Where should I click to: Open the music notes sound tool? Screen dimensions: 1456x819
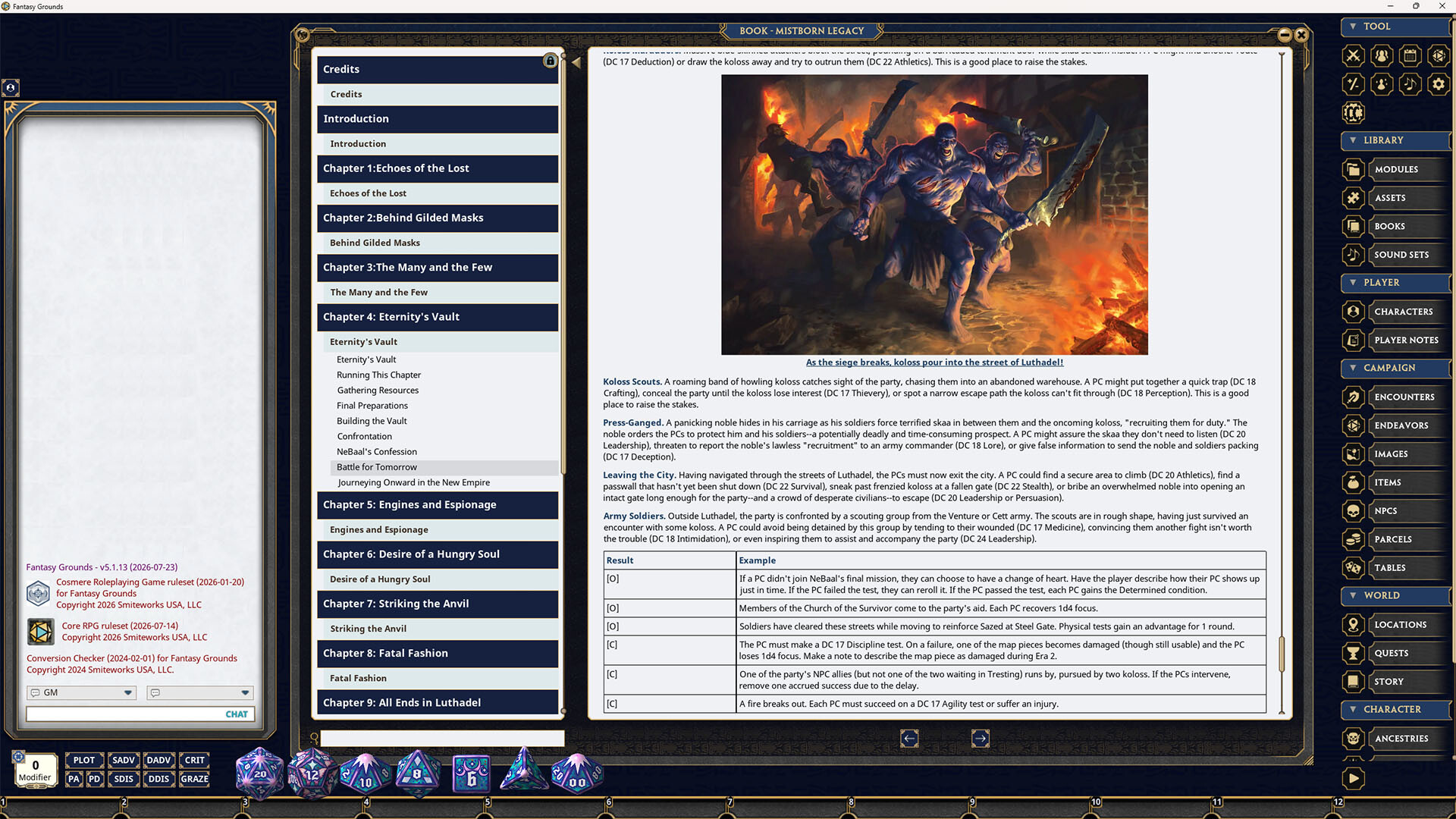1410,84
